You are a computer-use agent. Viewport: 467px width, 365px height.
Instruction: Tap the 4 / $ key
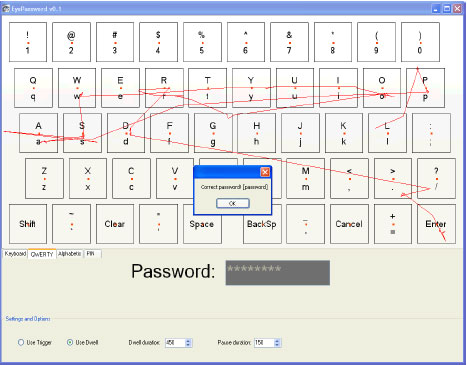pyautogui.click(x=158, y=42)
